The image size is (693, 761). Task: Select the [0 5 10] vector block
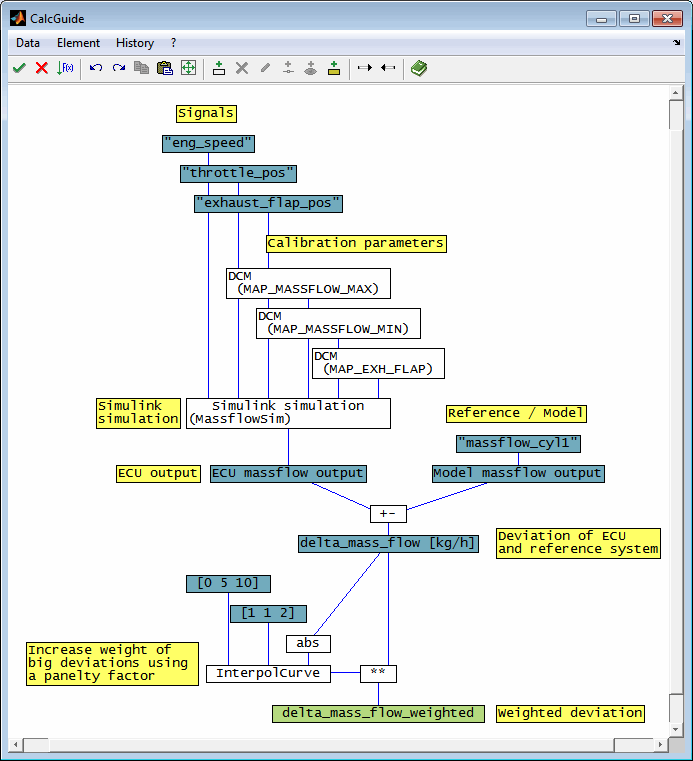(x=228, y=584)
